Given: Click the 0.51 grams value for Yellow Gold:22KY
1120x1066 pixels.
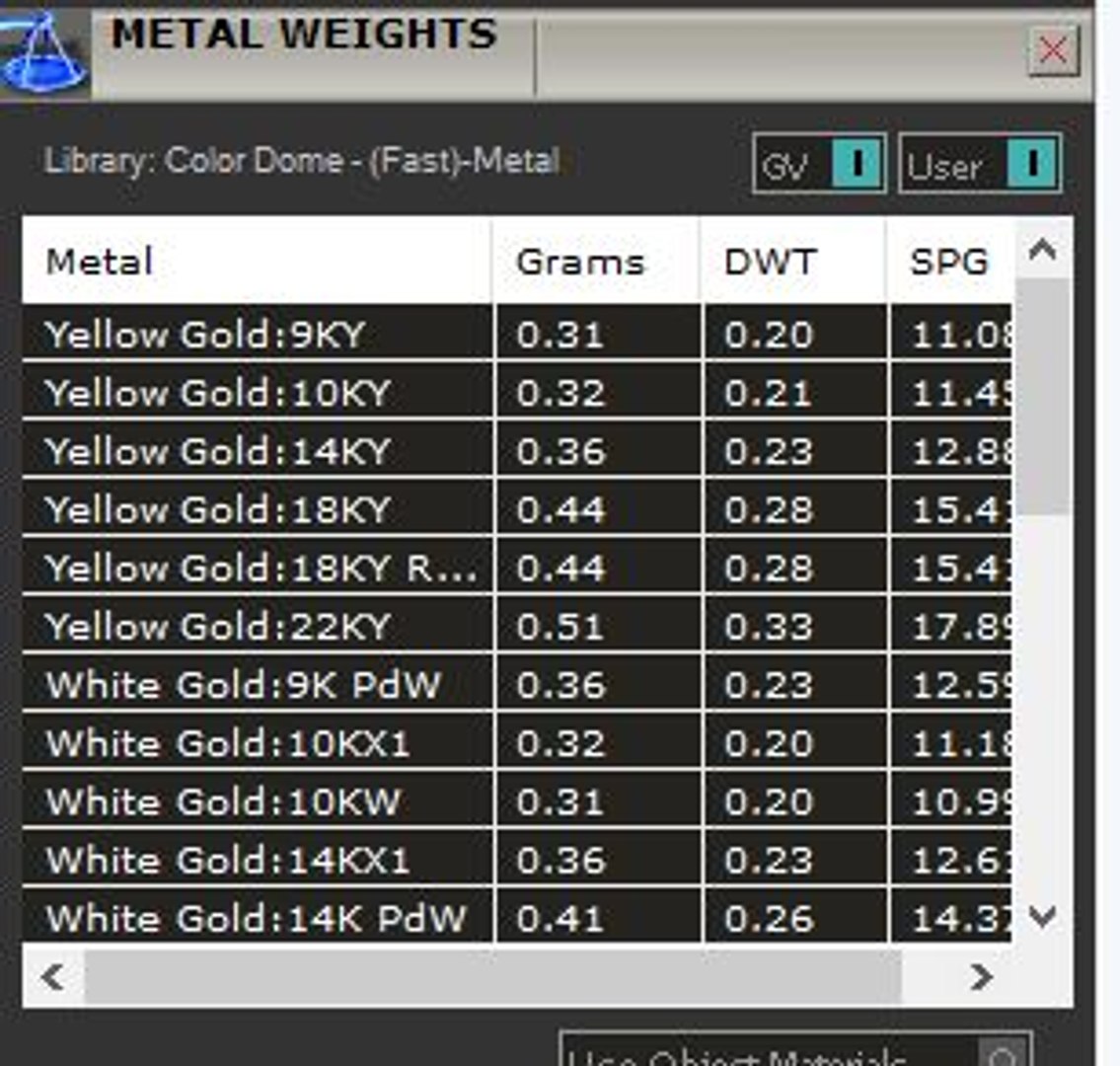Looking at the screenshot, I should click(560, 627).
